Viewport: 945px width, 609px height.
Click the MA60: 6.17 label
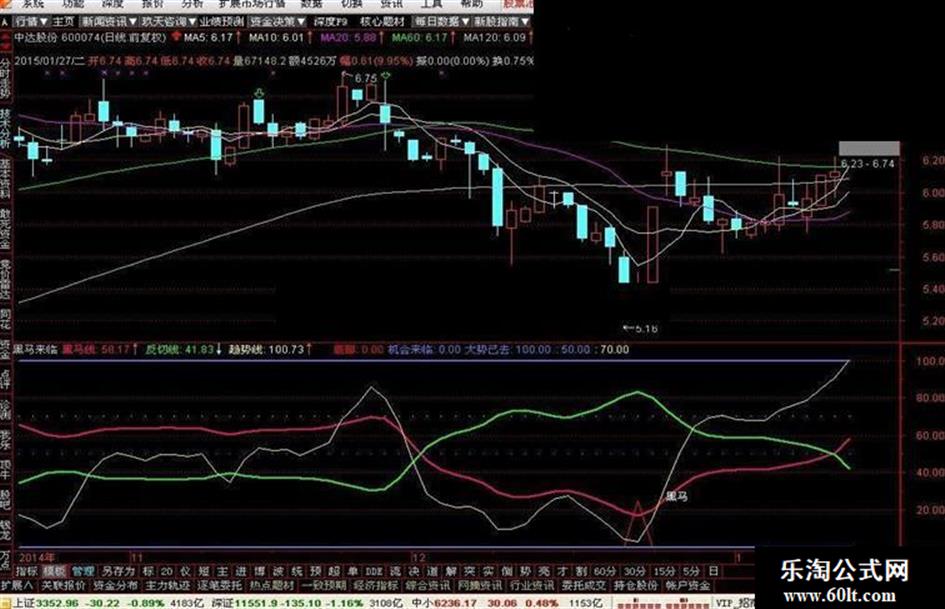tap(419, 37)
